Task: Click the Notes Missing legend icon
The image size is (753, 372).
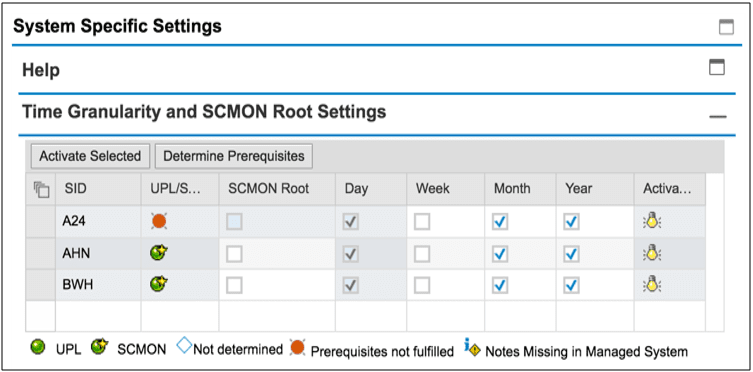Action: tap(473, 348)
